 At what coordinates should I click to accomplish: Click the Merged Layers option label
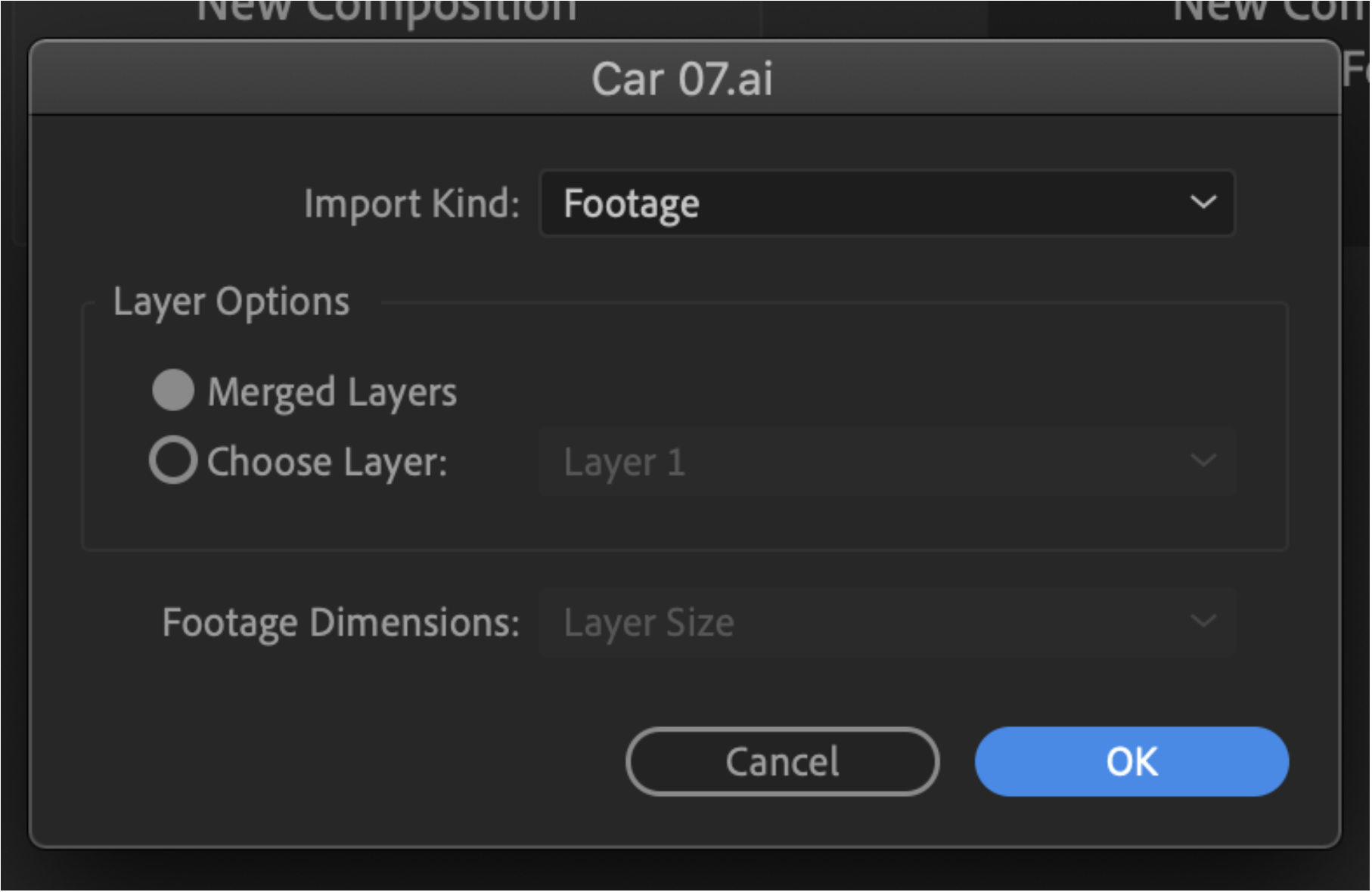[332, 392]
